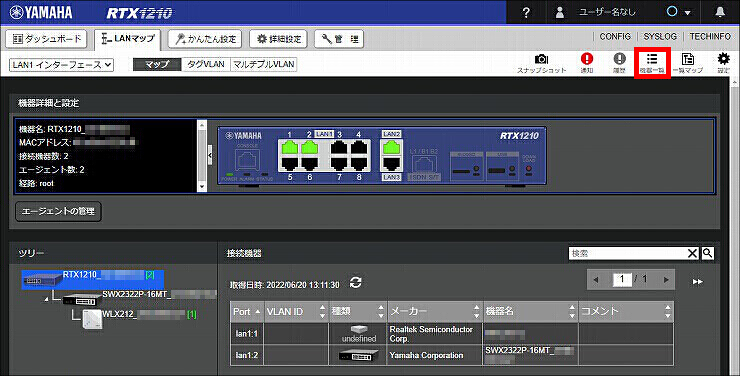Go to previous page of device table
Image resolution: width=740 pixels, height=376 pixels.
click(x=596, y=280)
